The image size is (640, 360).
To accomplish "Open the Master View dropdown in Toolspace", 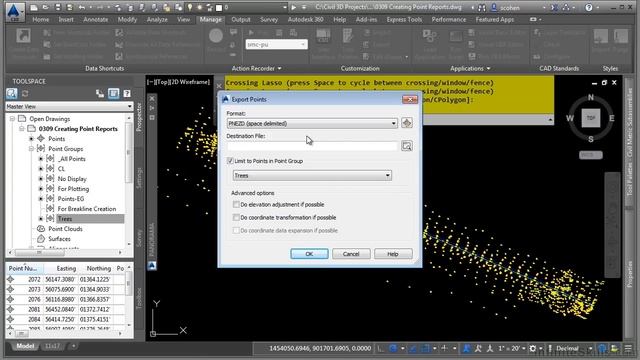I will point(69,107).
